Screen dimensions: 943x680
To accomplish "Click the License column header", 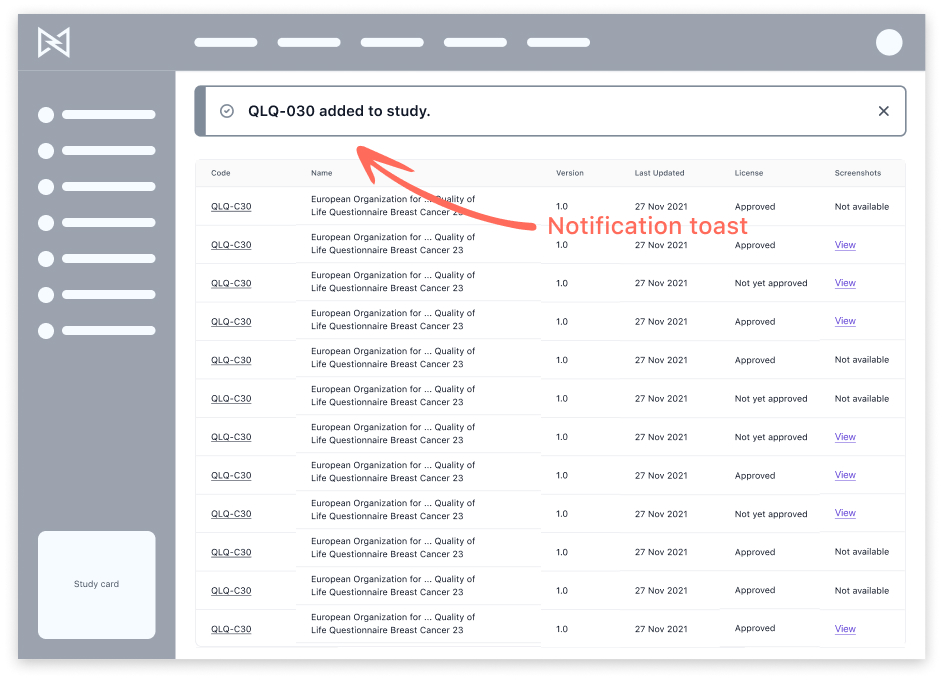I will 749,173.
